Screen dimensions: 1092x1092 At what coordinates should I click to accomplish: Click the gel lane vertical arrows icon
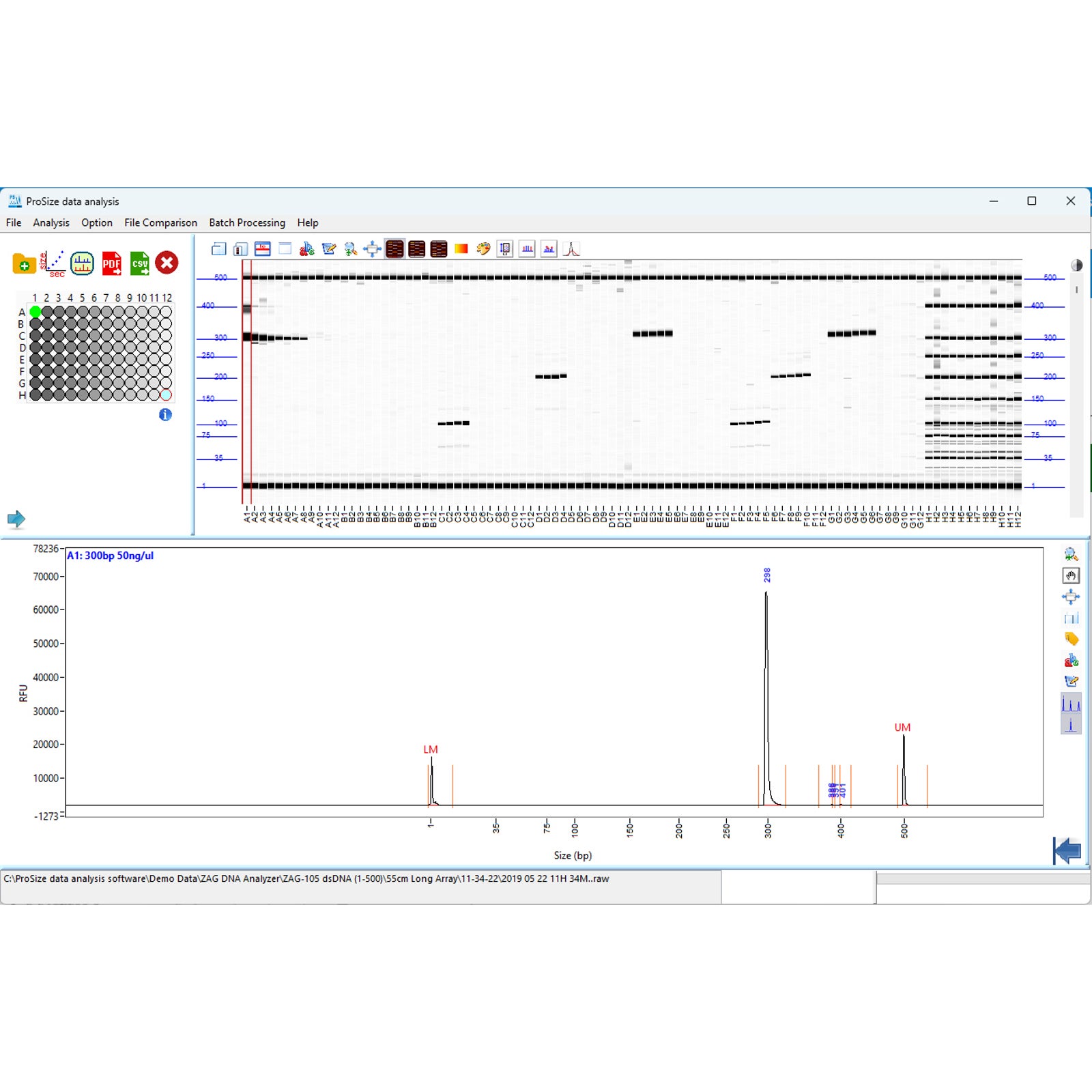tap(505, 249)
